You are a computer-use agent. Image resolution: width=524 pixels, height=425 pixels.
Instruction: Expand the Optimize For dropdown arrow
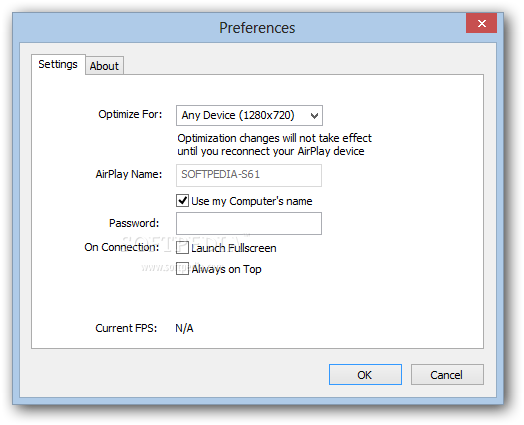point(314,116)
